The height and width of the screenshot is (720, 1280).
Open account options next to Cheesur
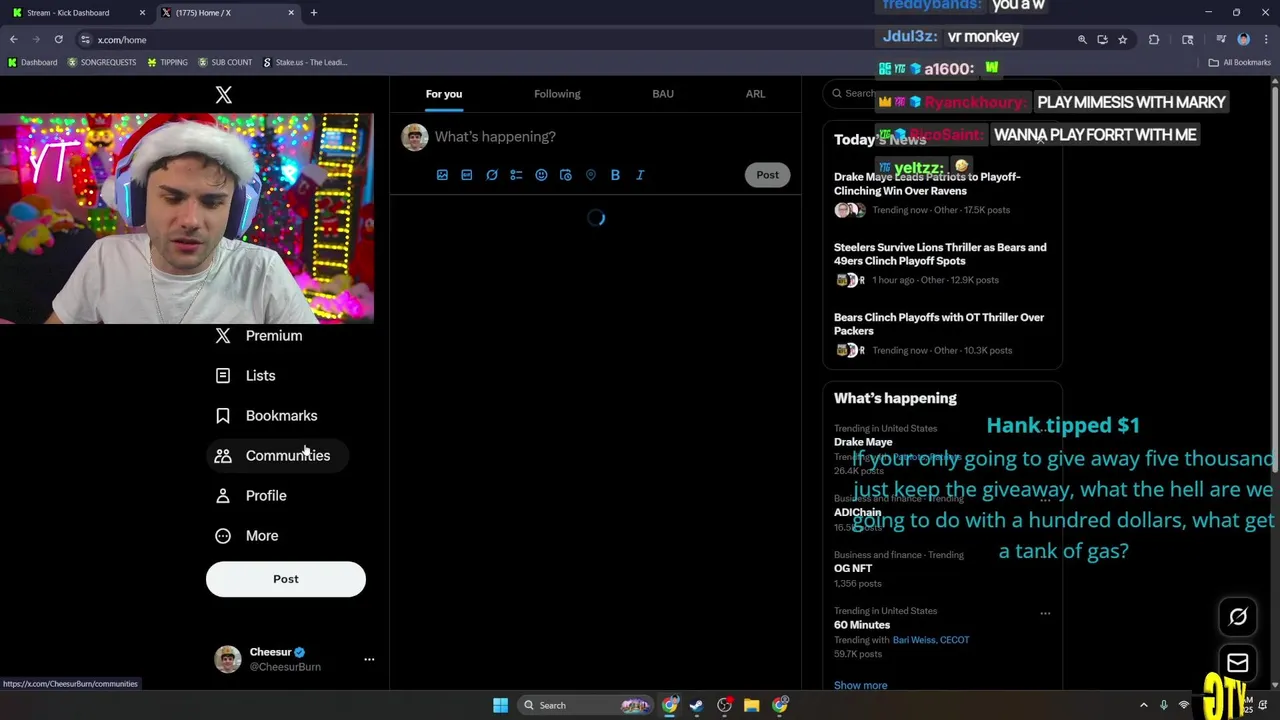click(369, 659)
